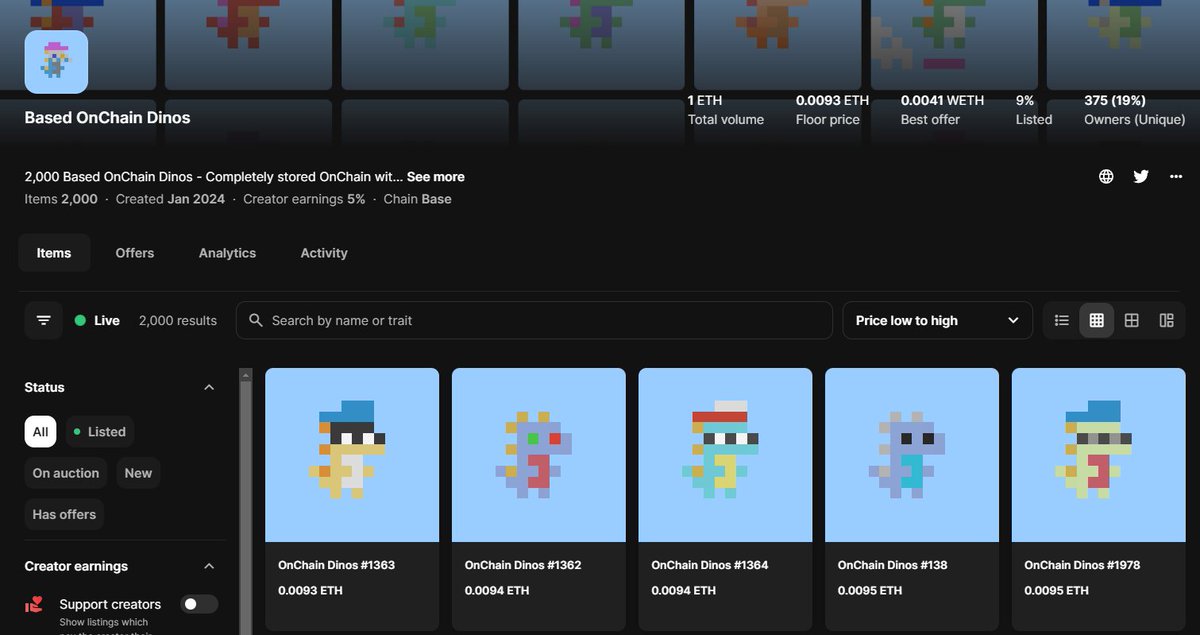Click the Creator earnings 5% label

coord(304,199)
